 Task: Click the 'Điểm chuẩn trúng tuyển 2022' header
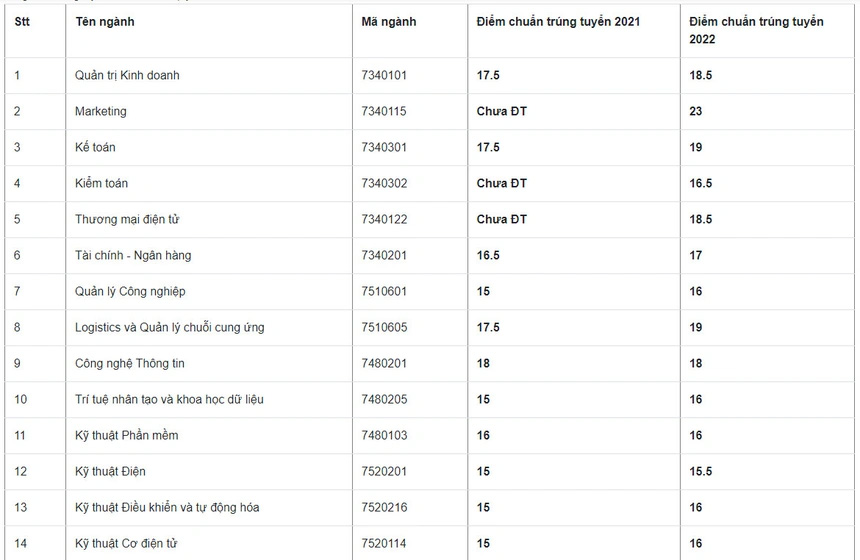(756, 30)
